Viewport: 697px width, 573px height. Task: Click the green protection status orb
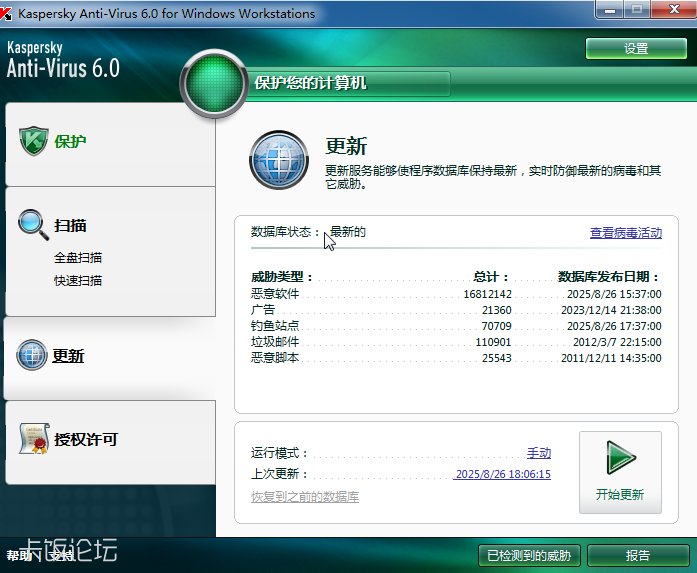point(215,83)
